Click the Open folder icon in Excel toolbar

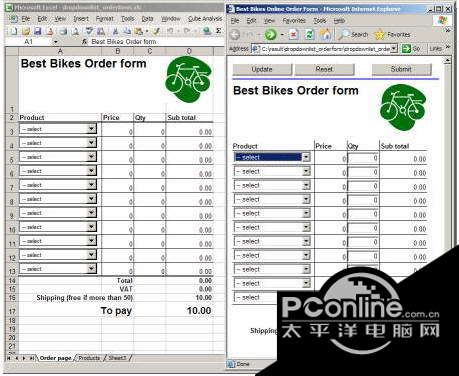[x=26, y=32]
